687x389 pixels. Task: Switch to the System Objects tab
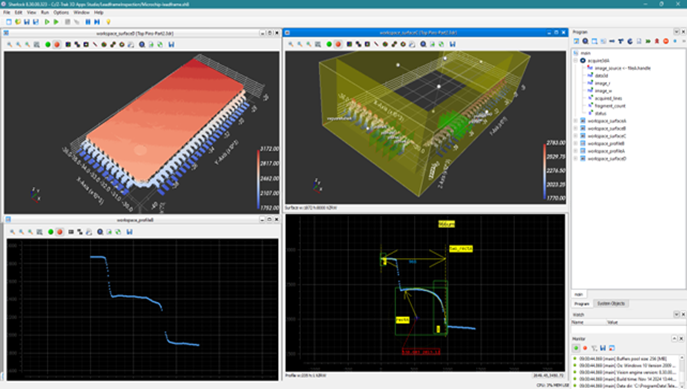point(611,304)
